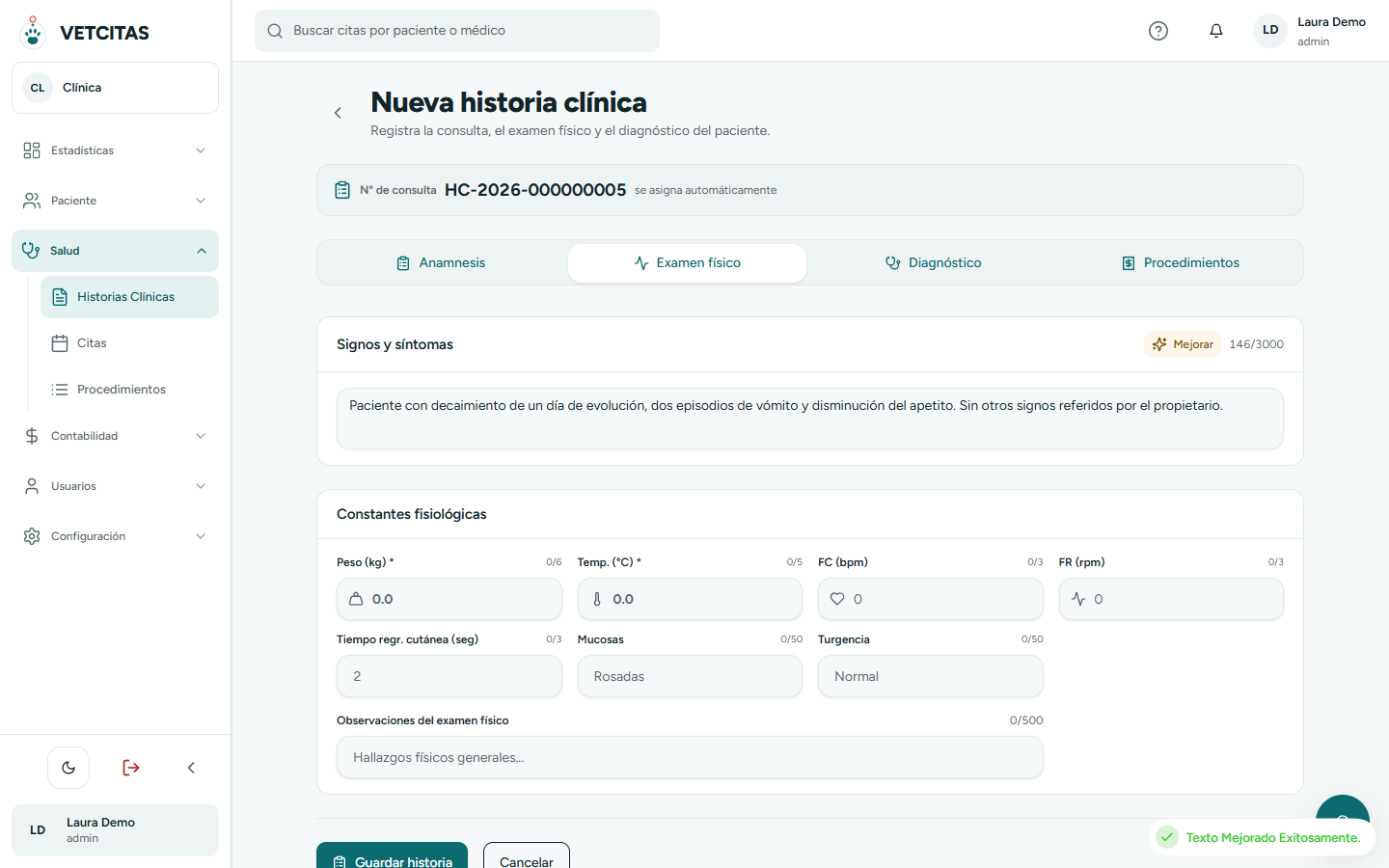Switch to the Diagnóstico tab
1389x868 pixels.
click(933, 263)
